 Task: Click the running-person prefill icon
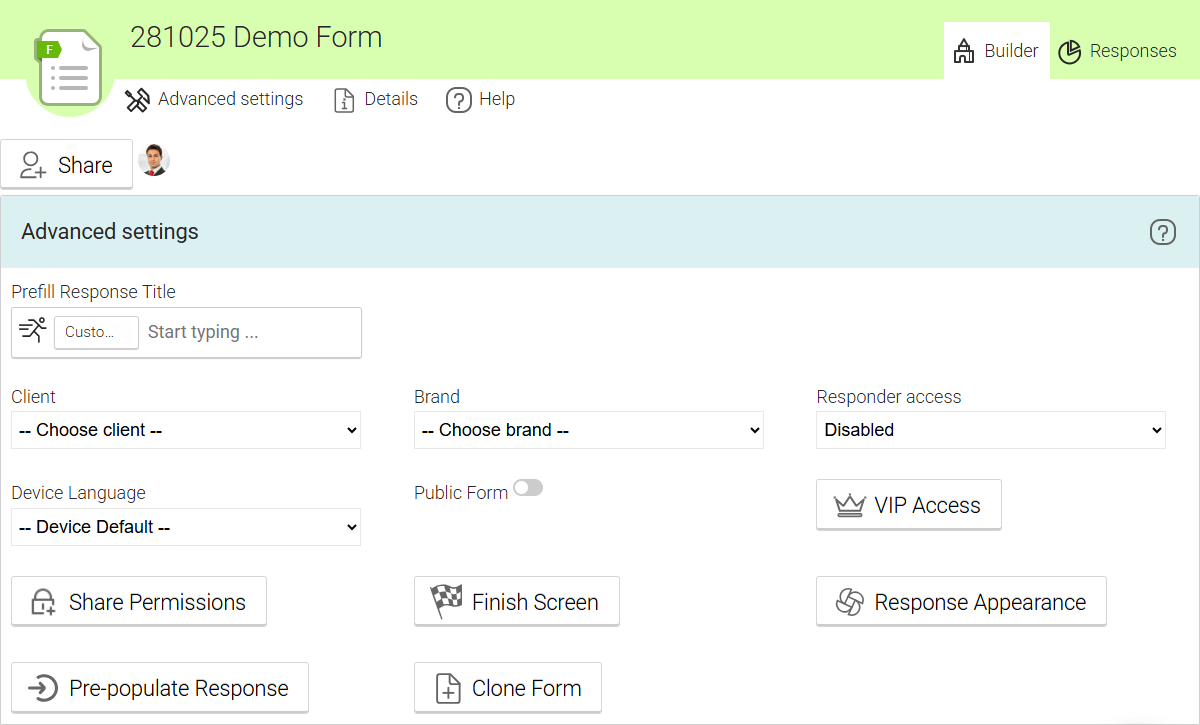33,331
